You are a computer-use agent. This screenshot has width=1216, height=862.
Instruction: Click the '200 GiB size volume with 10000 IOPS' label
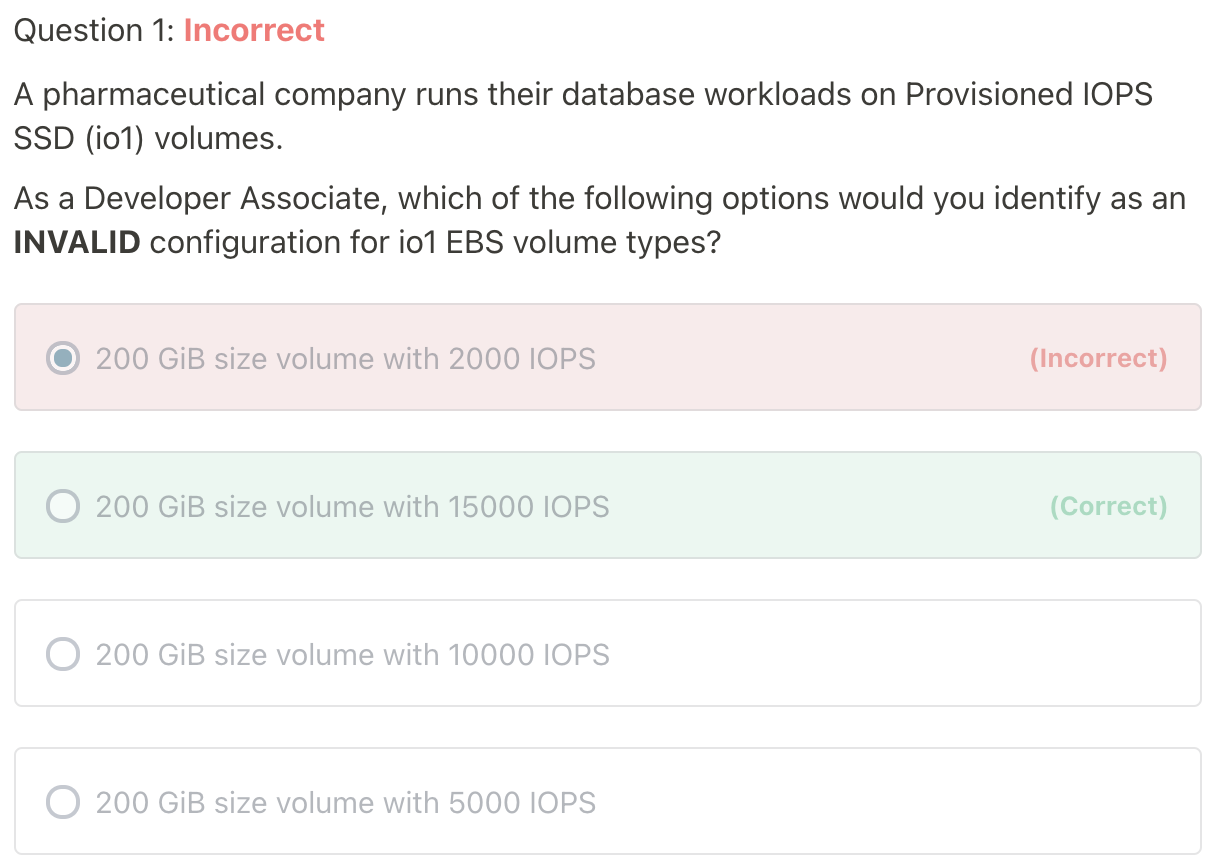(x=352, y=654)
